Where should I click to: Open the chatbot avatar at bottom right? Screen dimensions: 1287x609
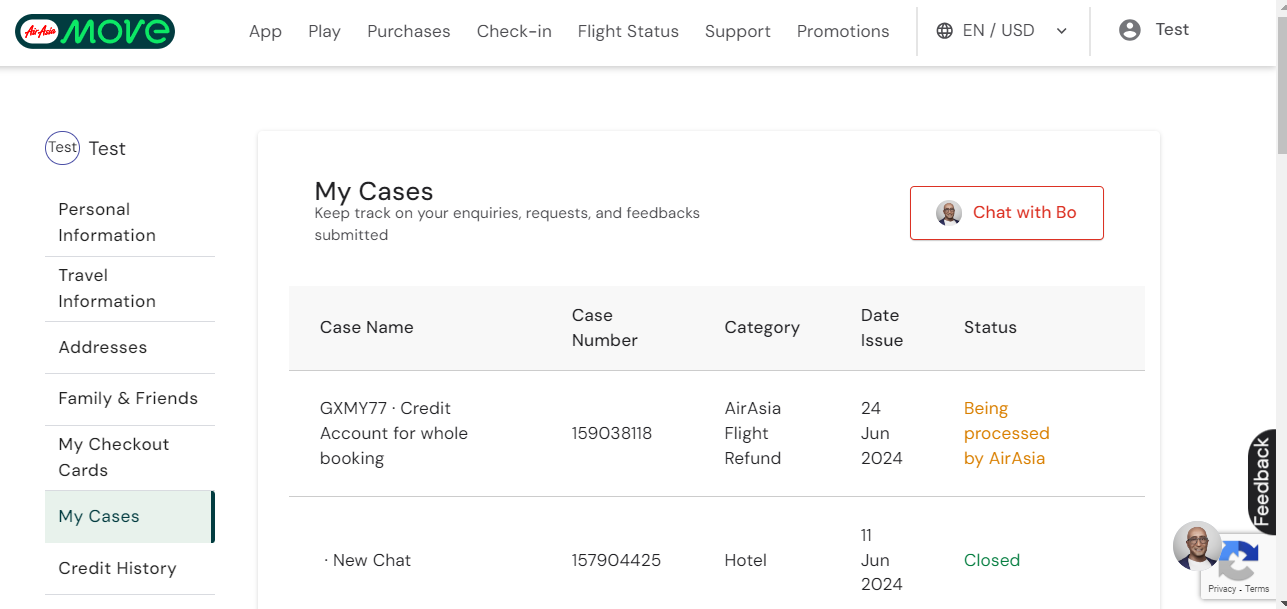point(1197,546)
